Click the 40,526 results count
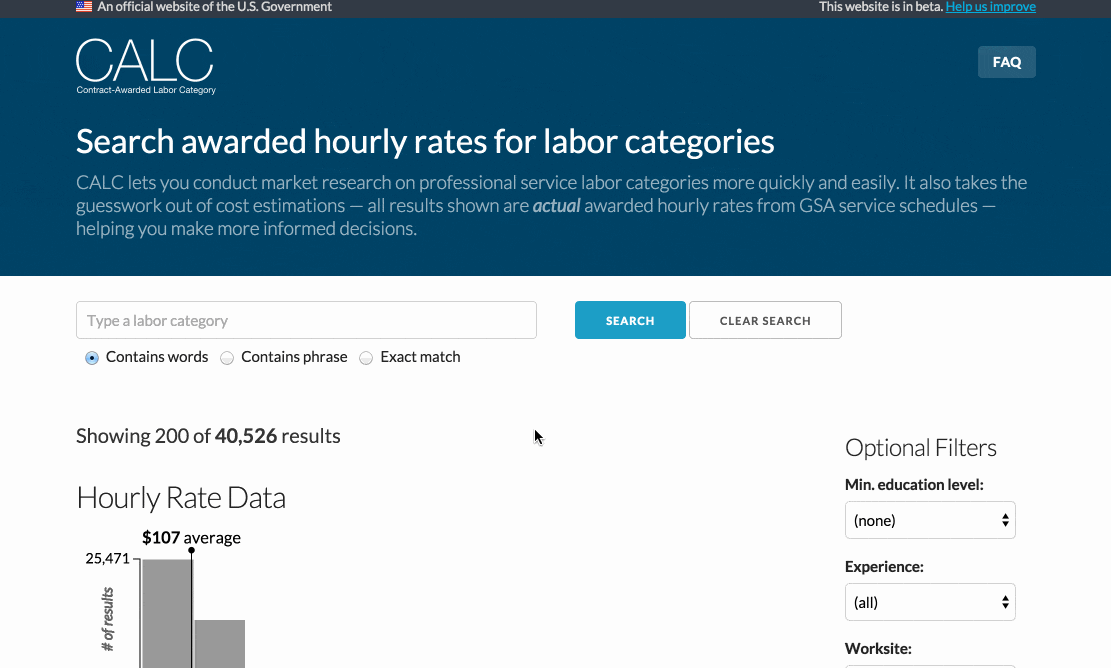This screenshot has width=1111, height=668. pos(246,436)
